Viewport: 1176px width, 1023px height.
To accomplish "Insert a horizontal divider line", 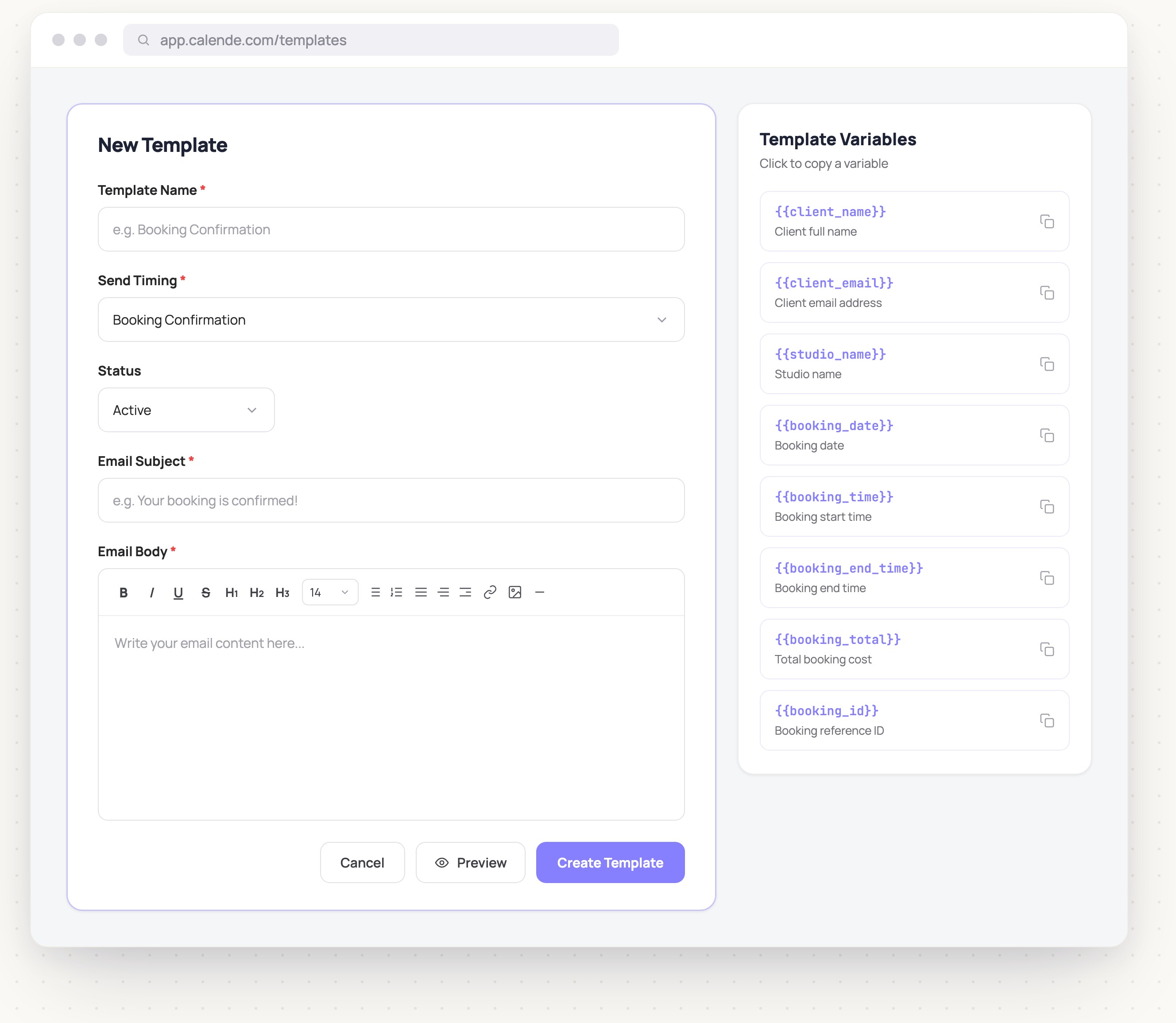I will (539, 593).
